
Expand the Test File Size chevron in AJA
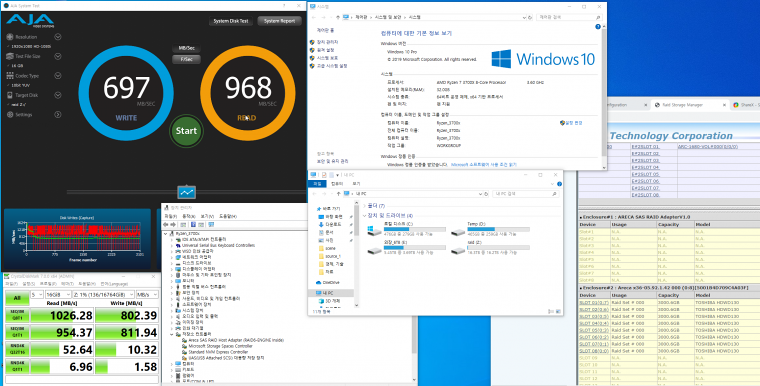pyautogui.click(x=58, y=56)
